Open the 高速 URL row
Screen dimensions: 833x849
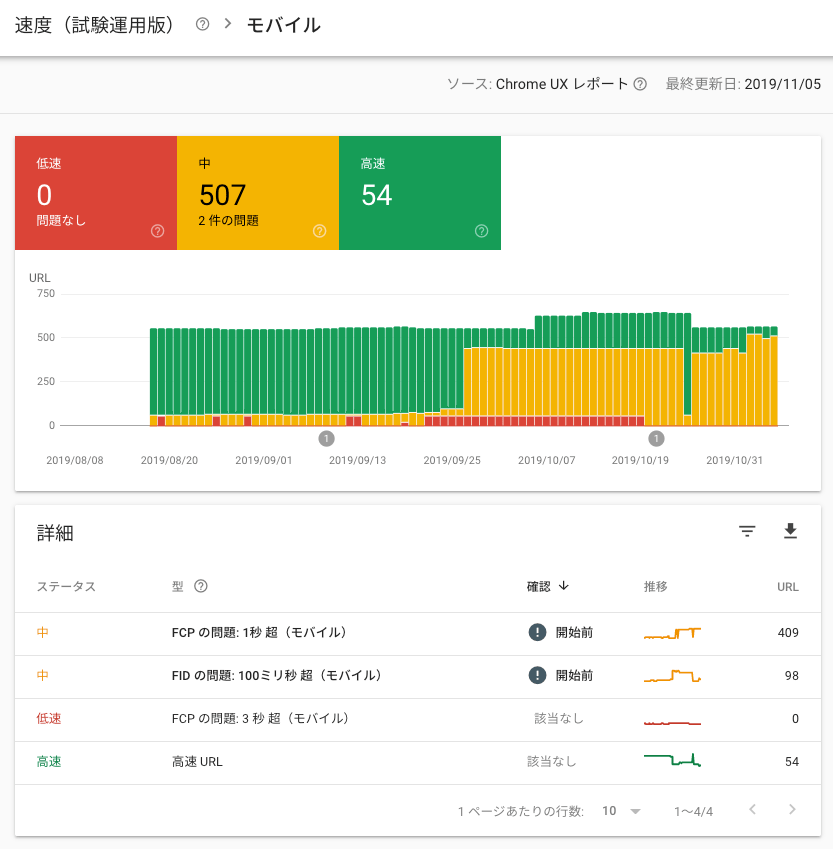point(418,762)
